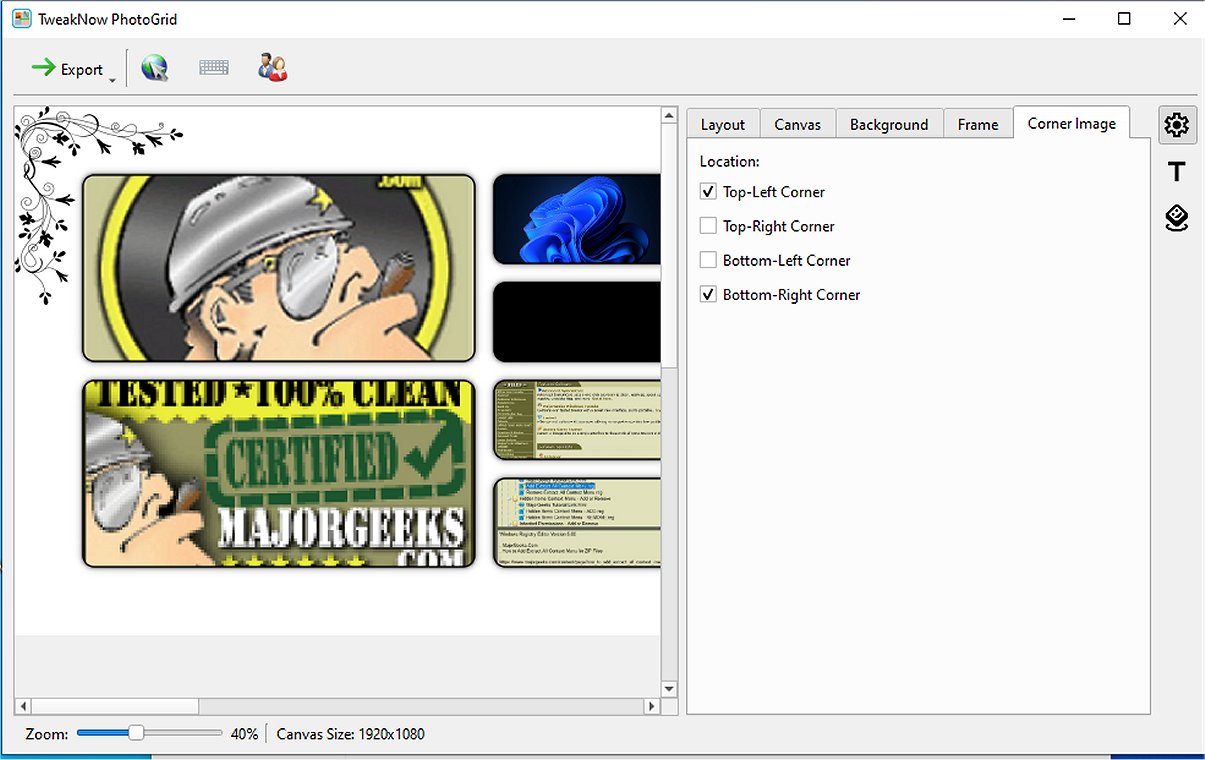Open the Export dropdown arrow

coord(113,80)
